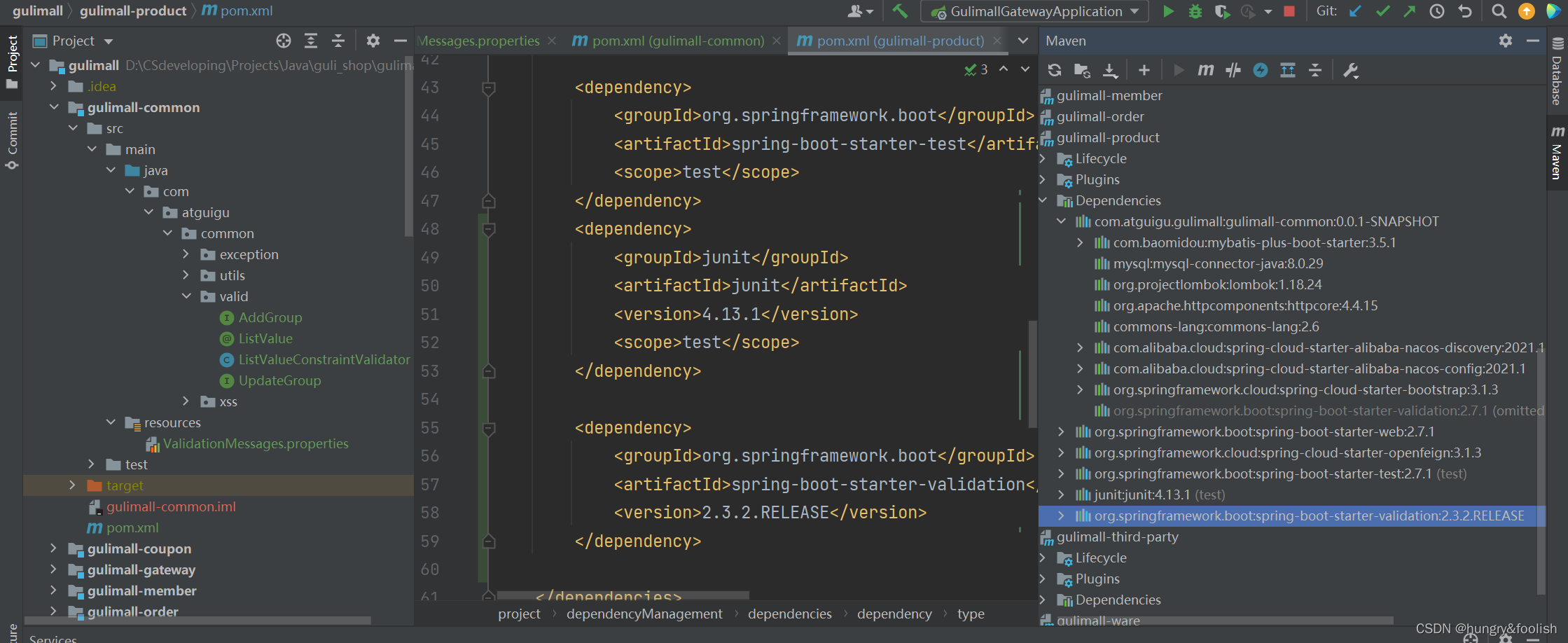
Task: Collapse all nodes in Maven toolbar
Action: click(1315, 70)
